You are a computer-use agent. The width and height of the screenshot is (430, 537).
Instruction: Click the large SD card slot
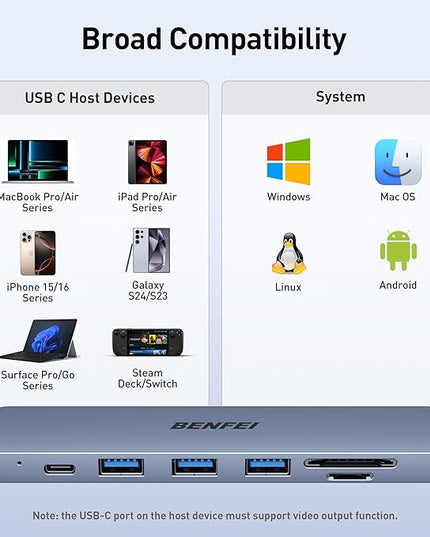[351, 463]
